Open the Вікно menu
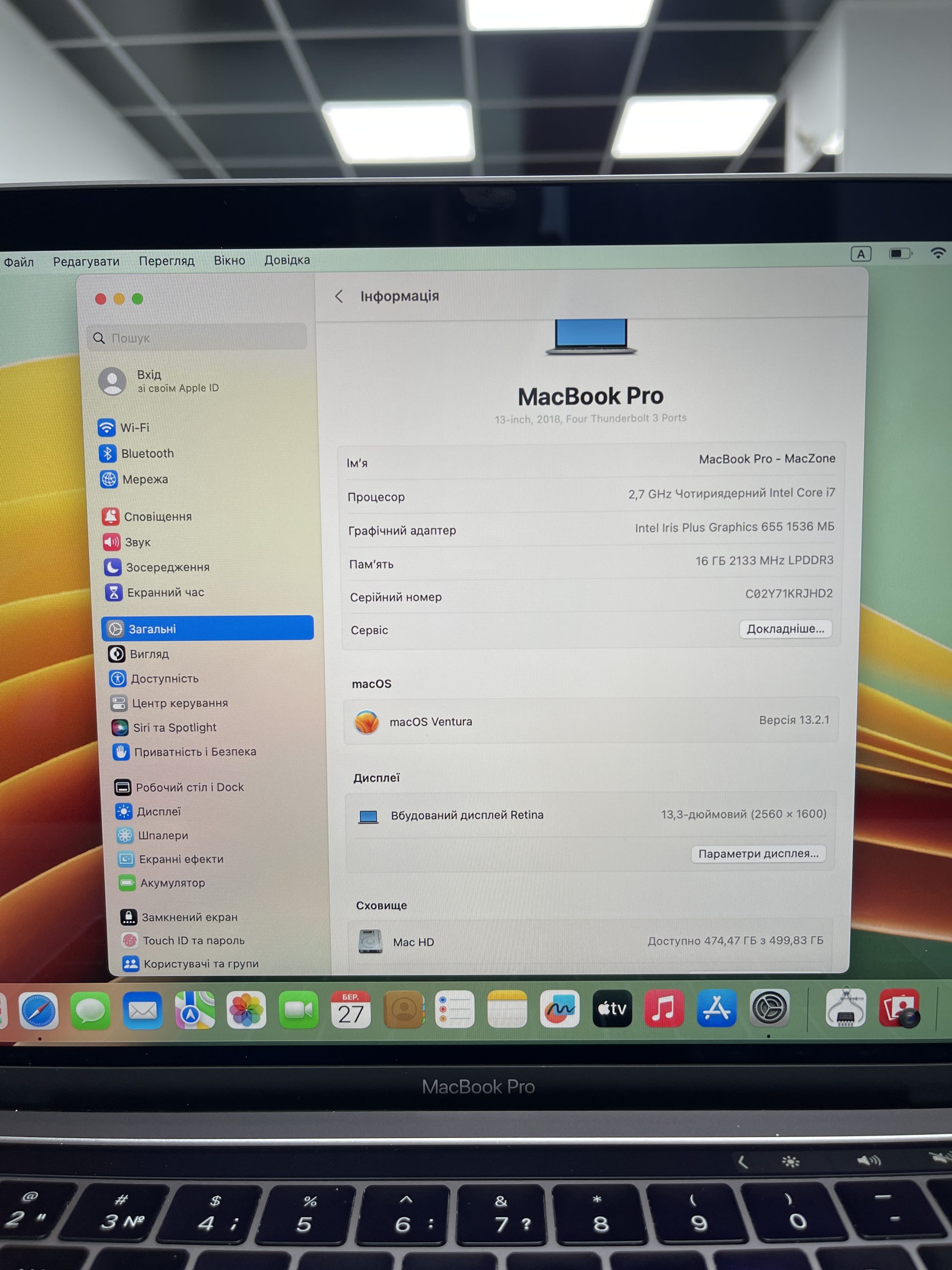The image size is (952, 1270). click(x=230, y=260)
